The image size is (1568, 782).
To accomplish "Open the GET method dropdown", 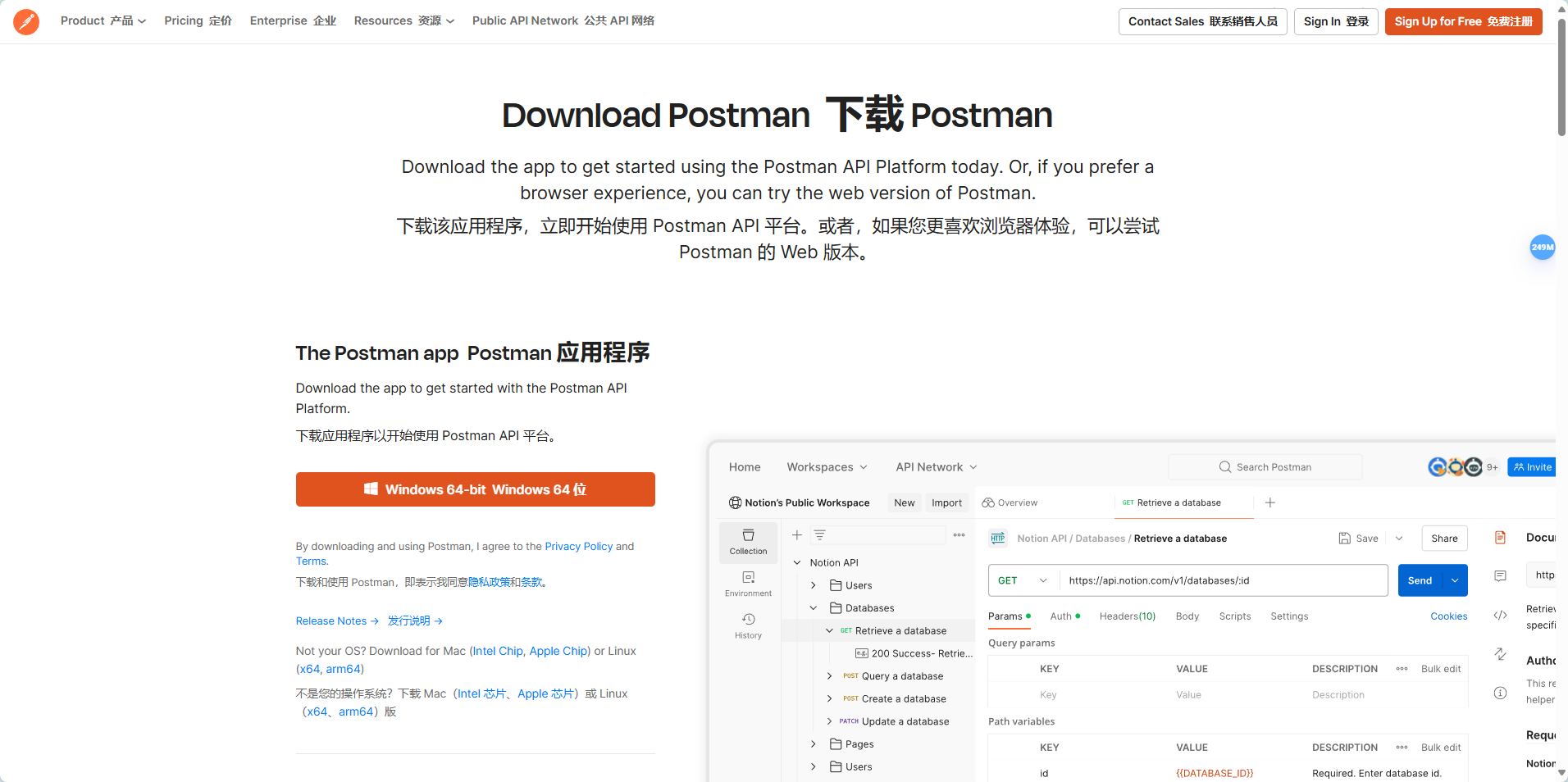I will pyautogui.click(x=1023, y=580).
